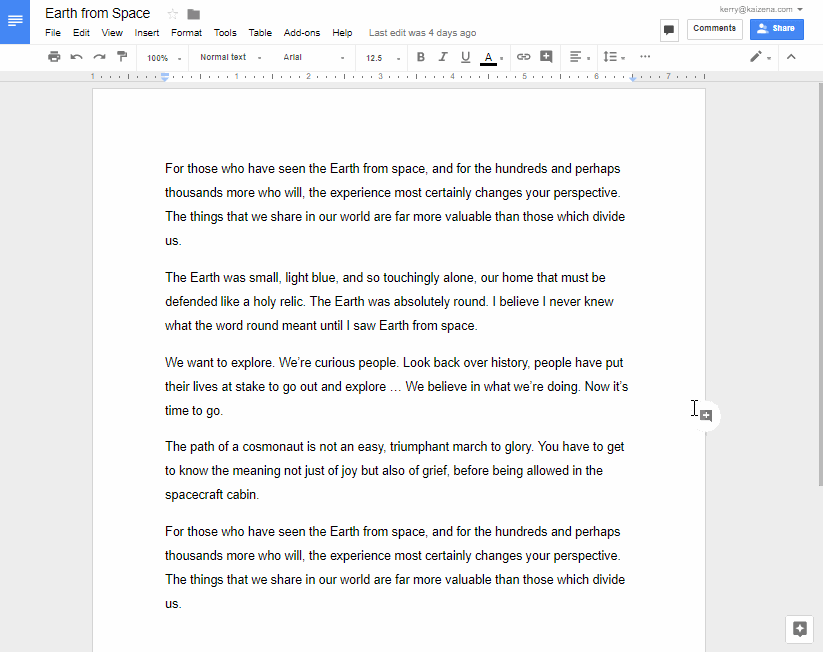Open the Help menu
The height and width of the screenshot is (652, 823).
342,33
